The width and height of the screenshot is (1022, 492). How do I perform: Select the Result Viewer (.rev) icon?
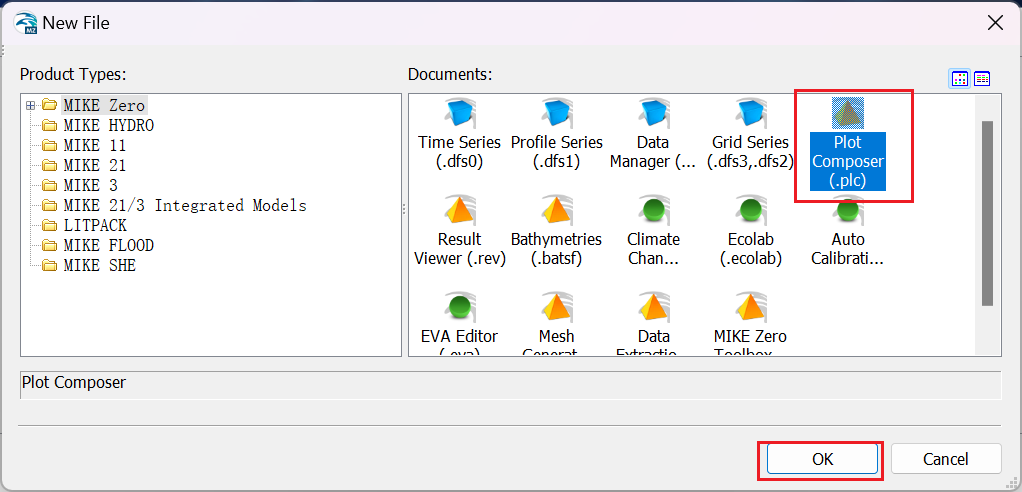tap(460, 211)
